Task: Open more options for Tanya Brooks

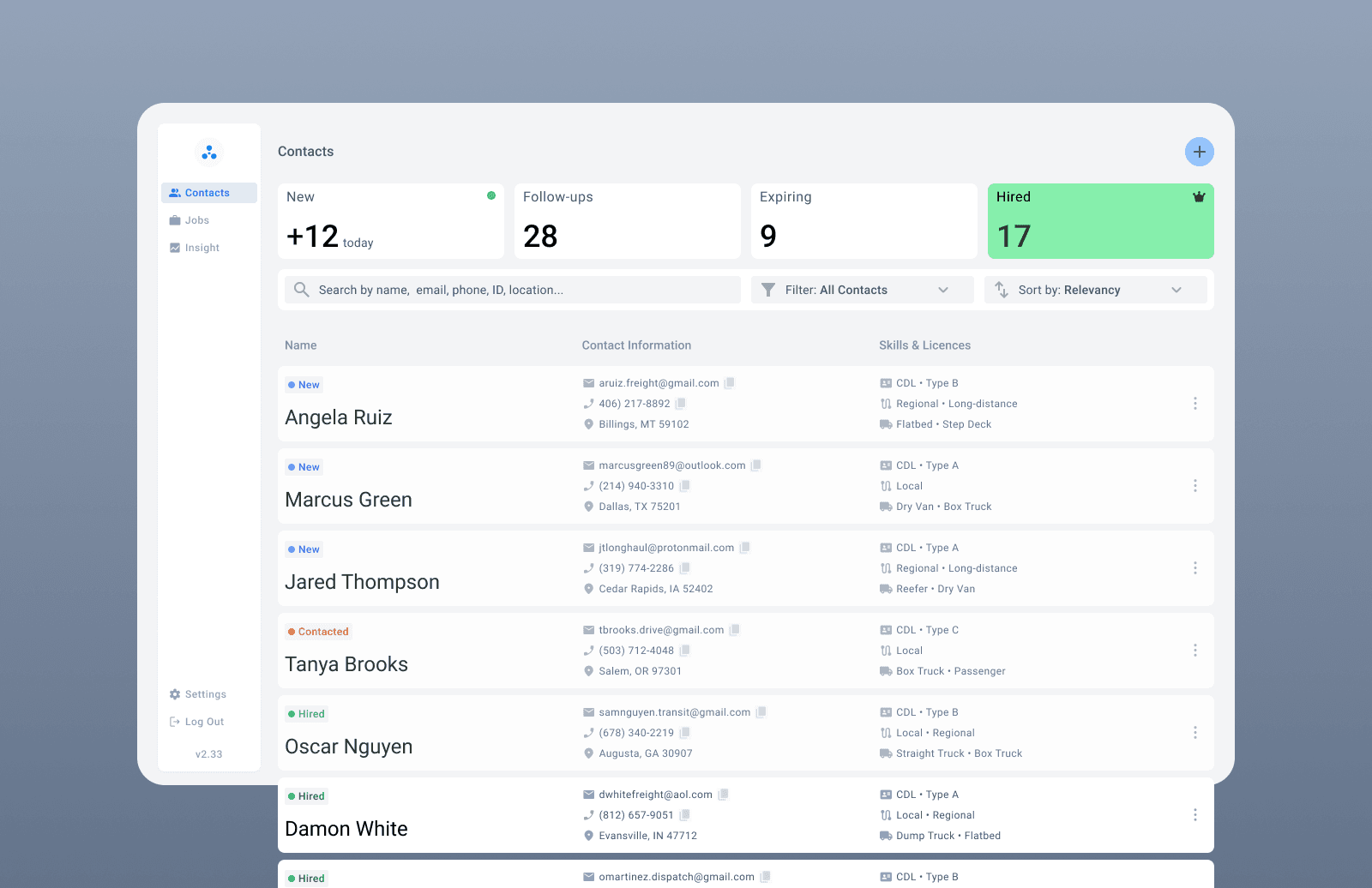Action: tap(1195, 651)
